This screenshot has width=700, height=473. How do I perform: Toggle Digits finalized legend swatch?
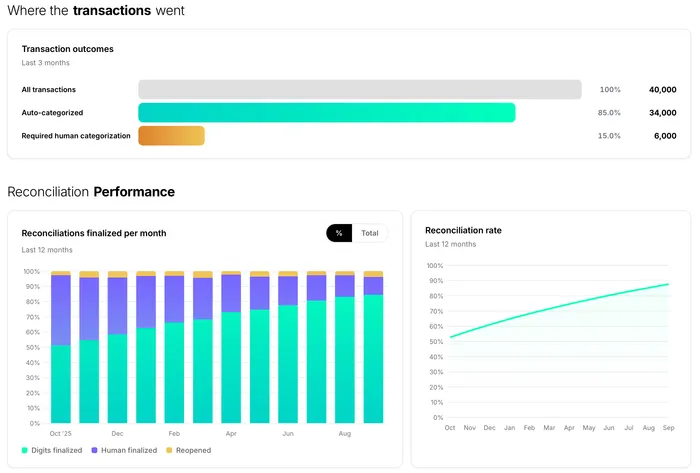(25, 450)
